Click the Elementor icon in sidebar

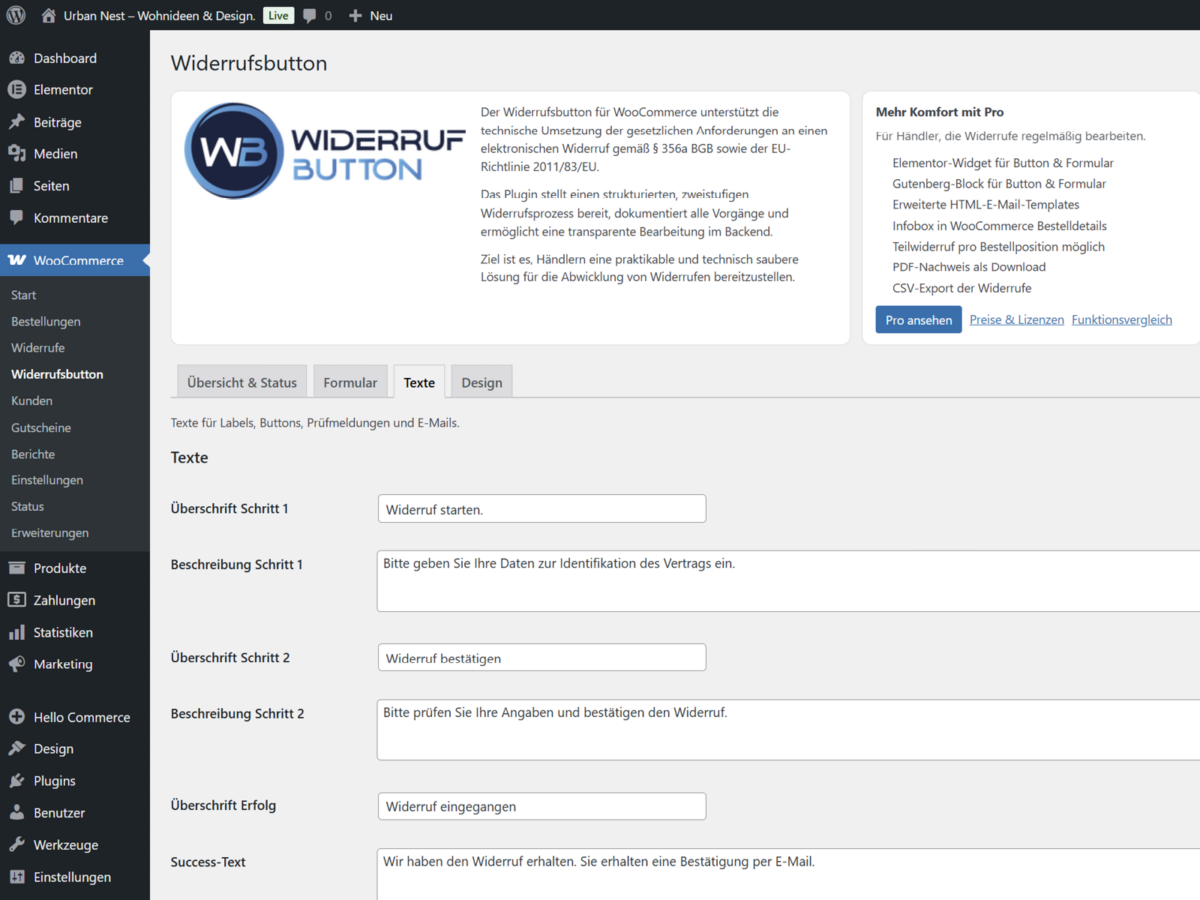pos(17,90)
